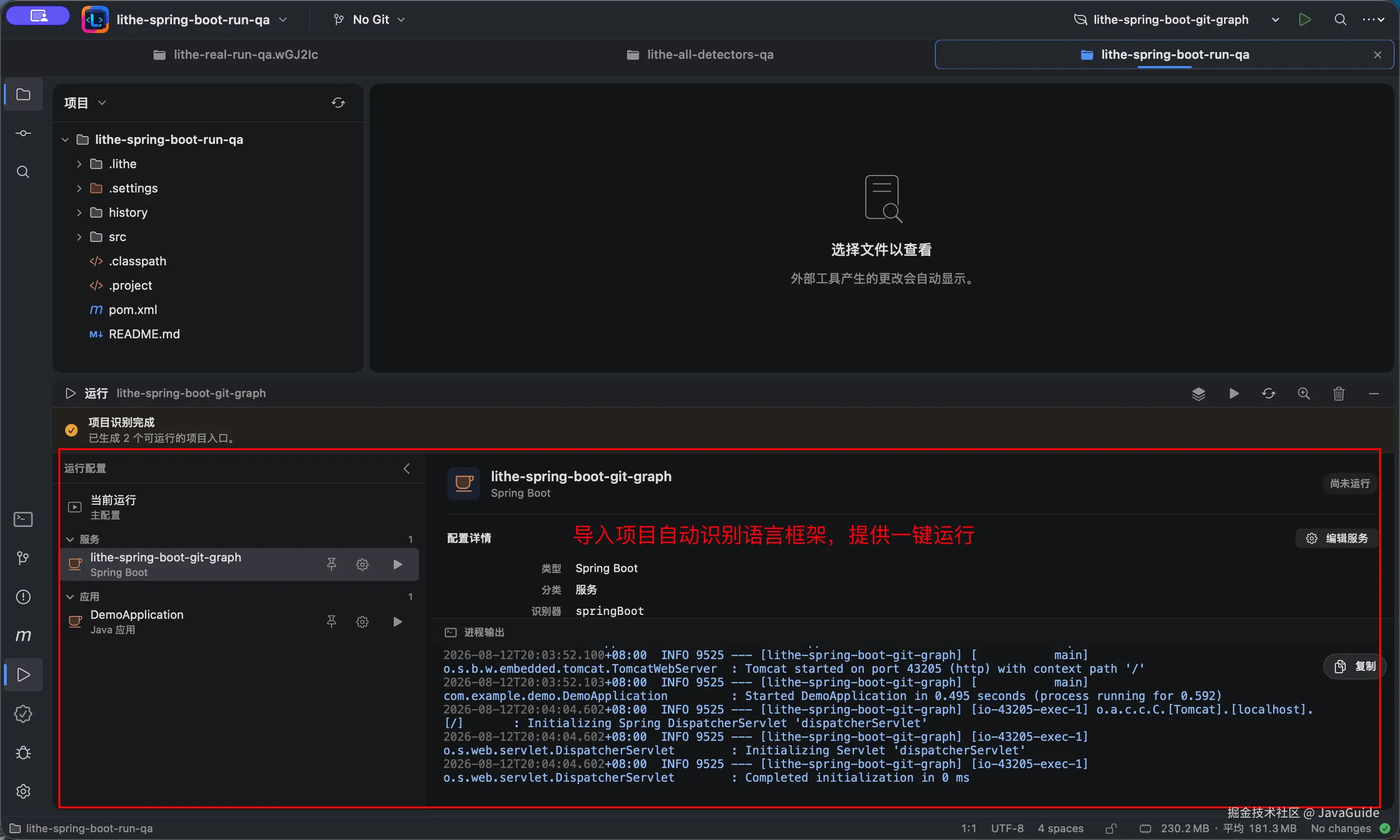Open the settings gear in the sidebar
The image size is (1400, 840).
(x=23, y=791)
